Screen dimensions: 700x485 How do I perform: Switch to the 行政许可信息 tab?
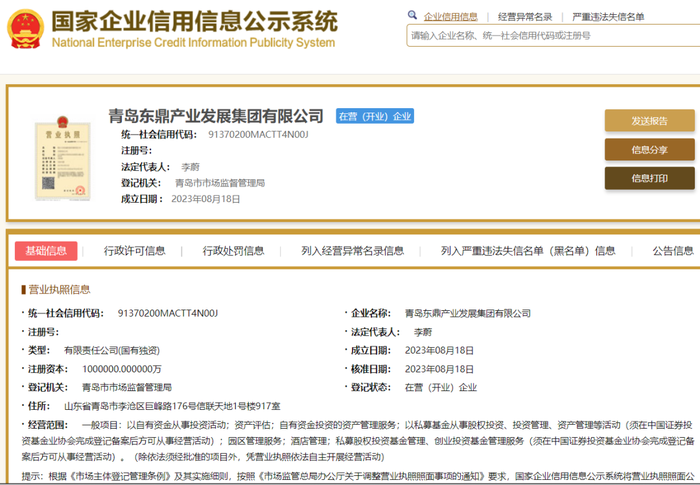pos(134,251)
